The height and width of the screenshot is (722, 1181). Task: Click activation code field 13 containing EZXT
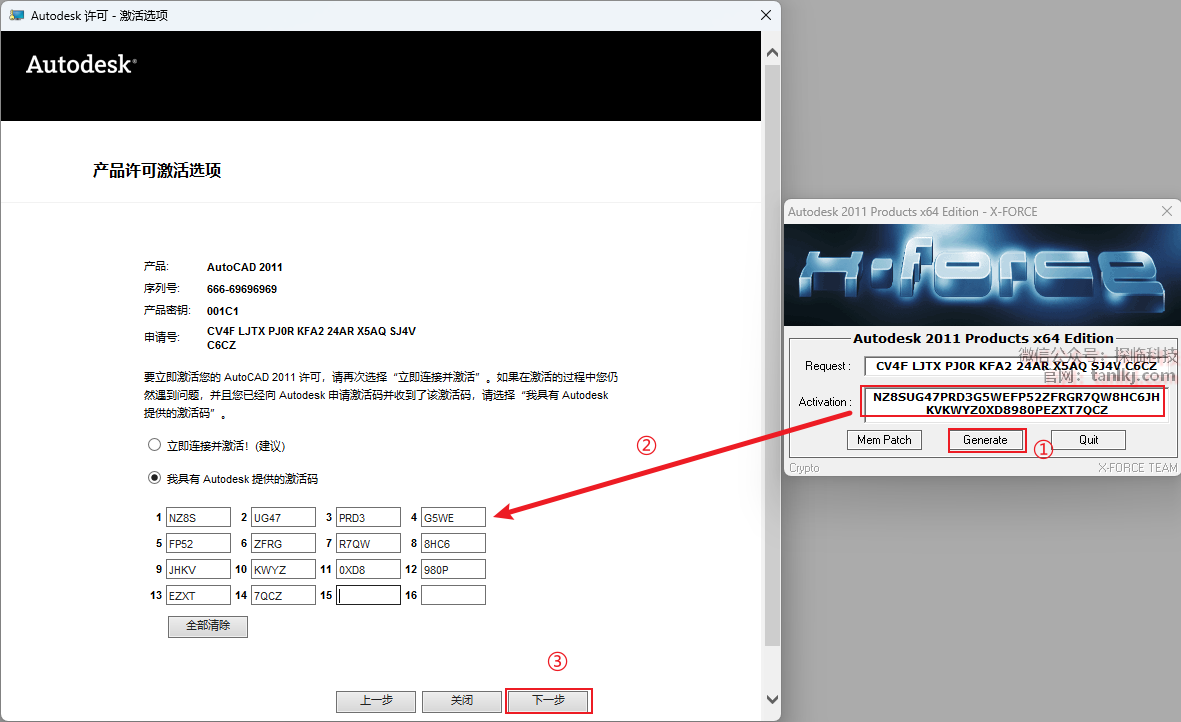tap(198, 595)
